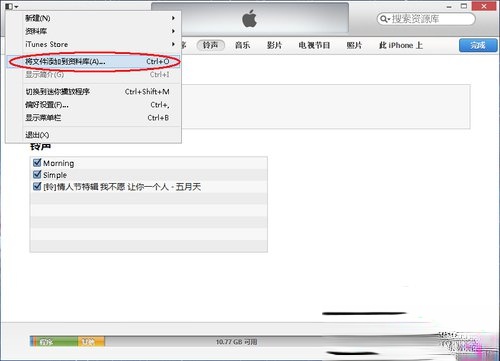Minimize the iTunes window
The height and width of the screenshot is (361, 500).
(x=449, y=6)
